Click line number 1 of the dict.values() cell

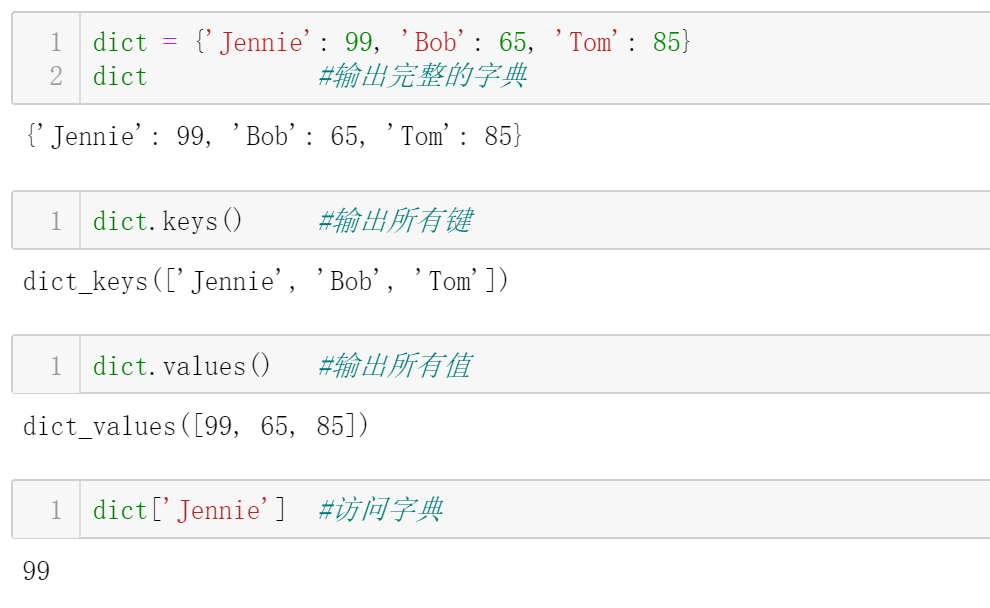point(56,366)
